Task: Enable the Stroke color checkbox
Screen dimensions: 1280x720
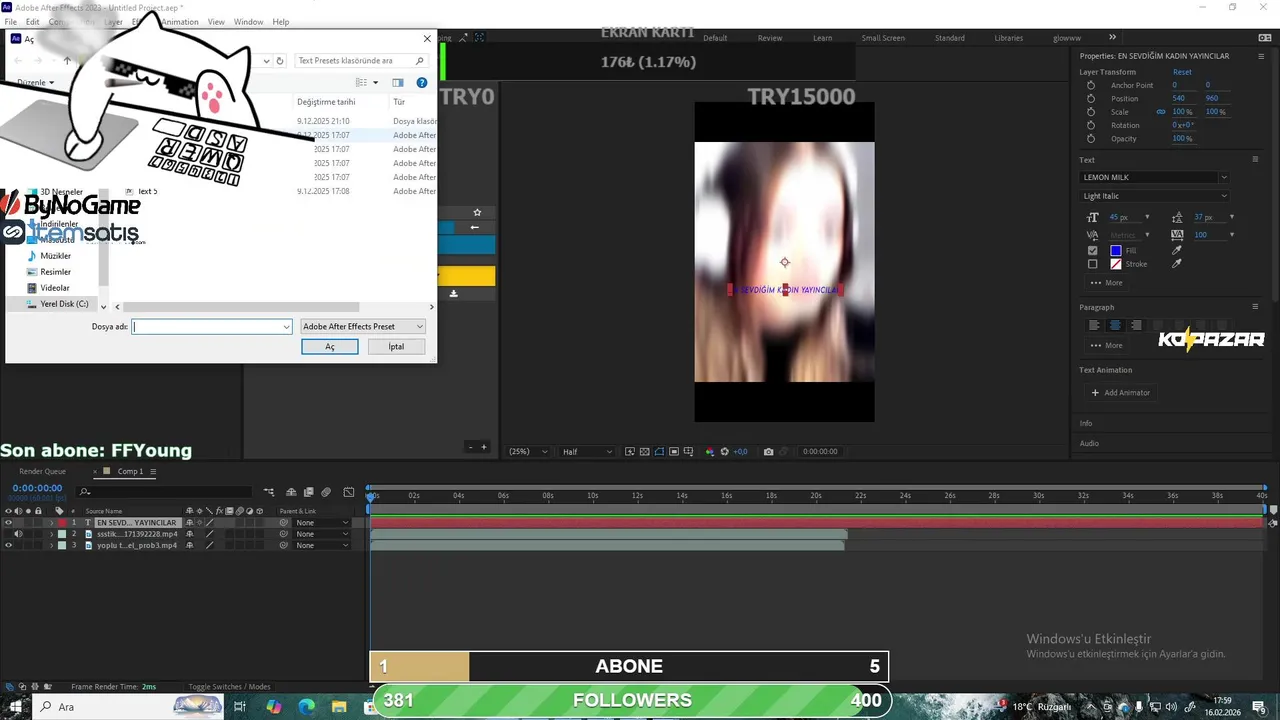Action: (1092, 264)
